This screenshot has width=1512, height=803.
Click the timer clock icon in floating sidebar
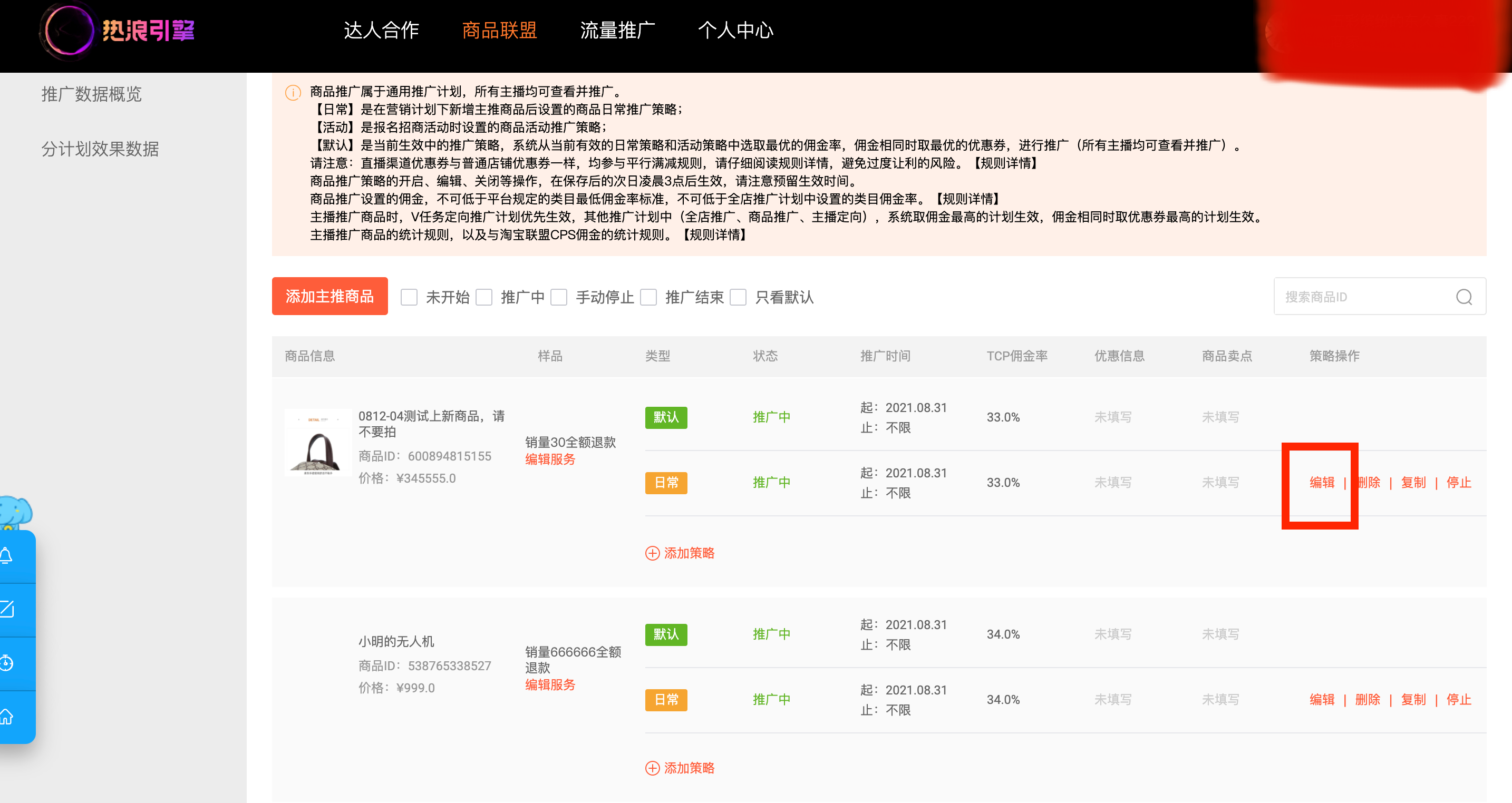click(x=7, y=663)
